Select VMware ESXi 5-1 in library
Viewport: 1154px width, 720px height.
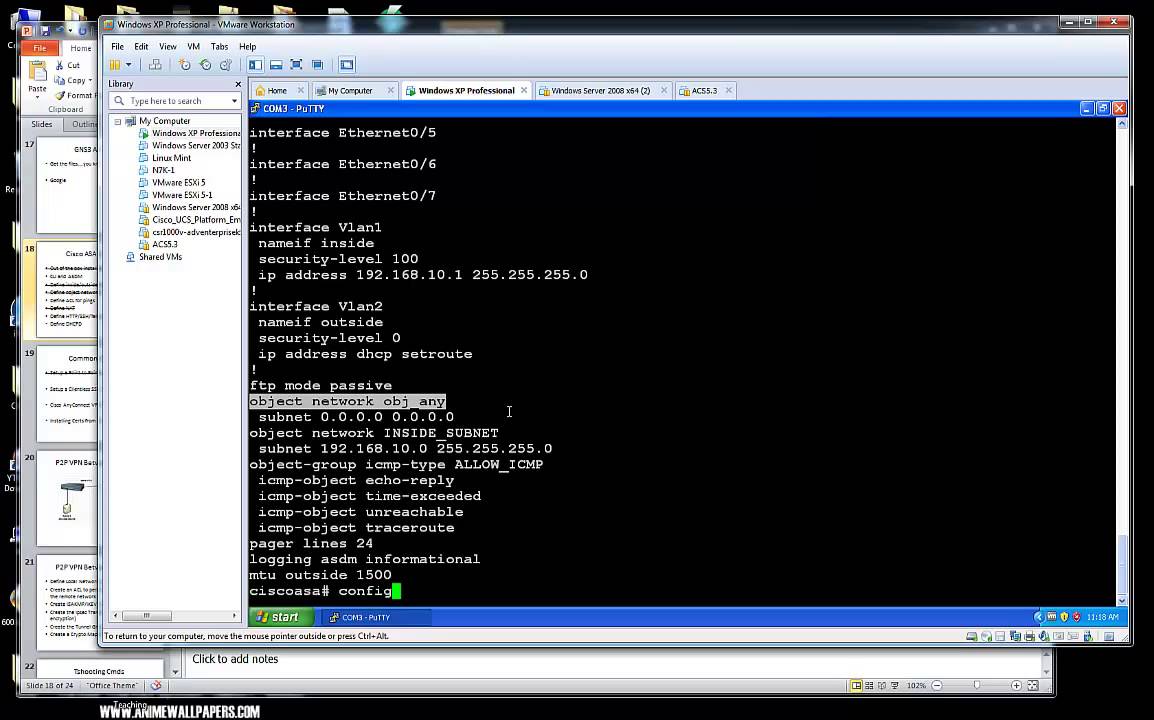pos(176,195)
